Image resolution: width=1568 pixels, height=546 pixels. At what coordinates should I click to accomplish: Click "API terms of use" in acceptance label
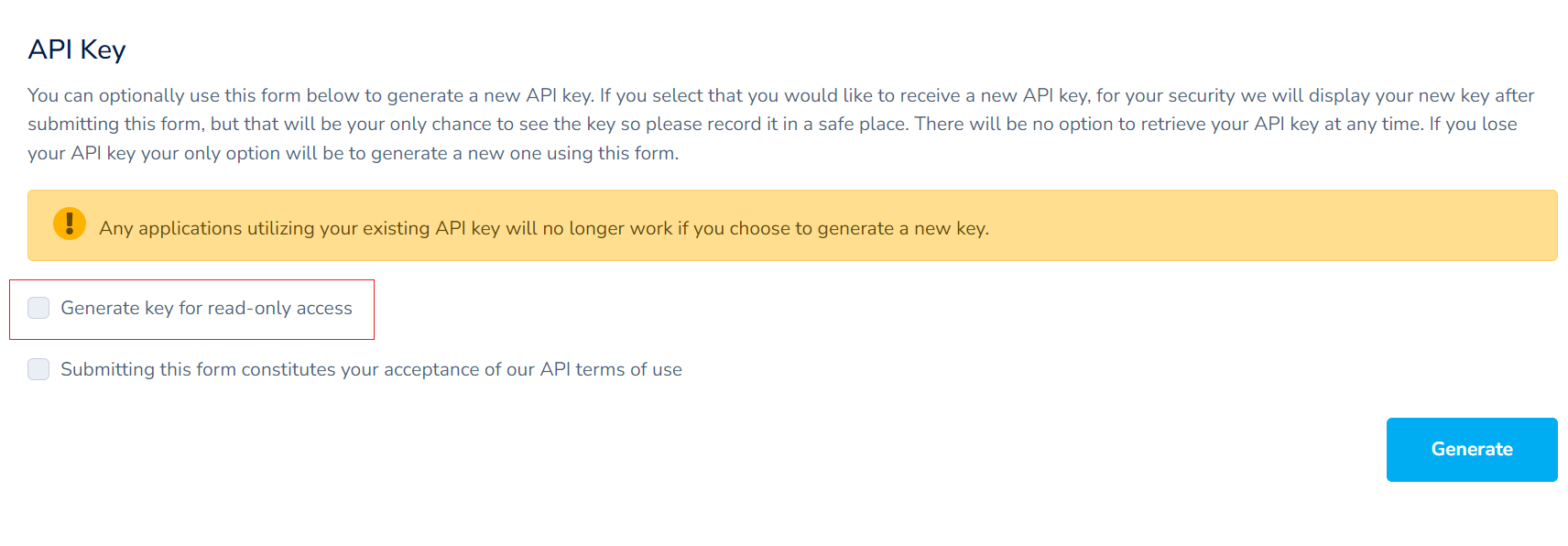tap(611, 369)
